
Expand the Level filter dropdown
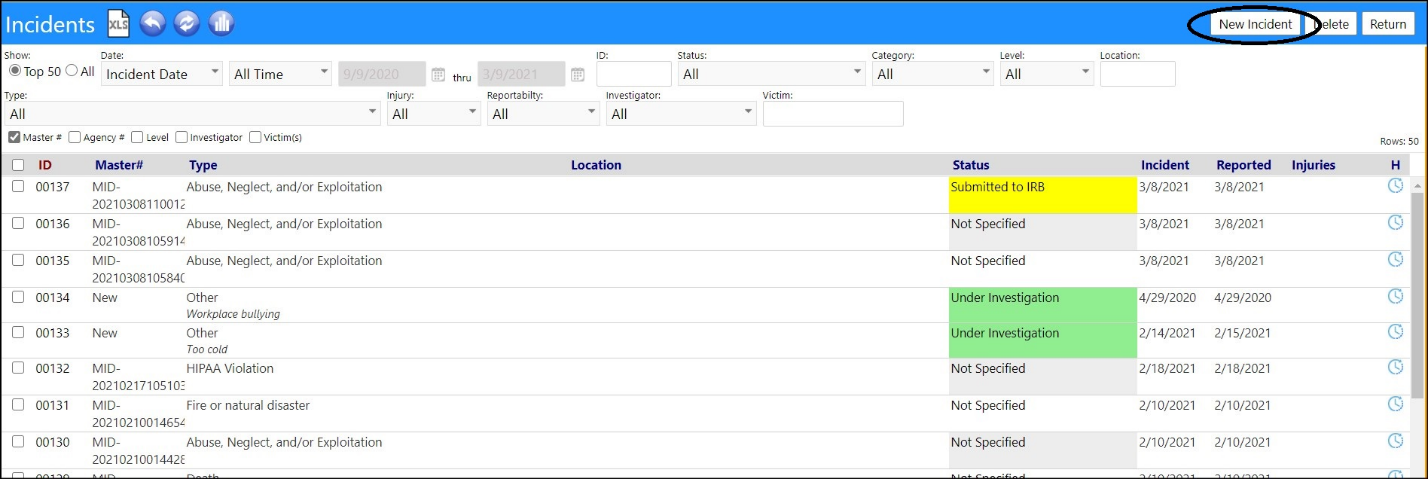point(1047,74)
